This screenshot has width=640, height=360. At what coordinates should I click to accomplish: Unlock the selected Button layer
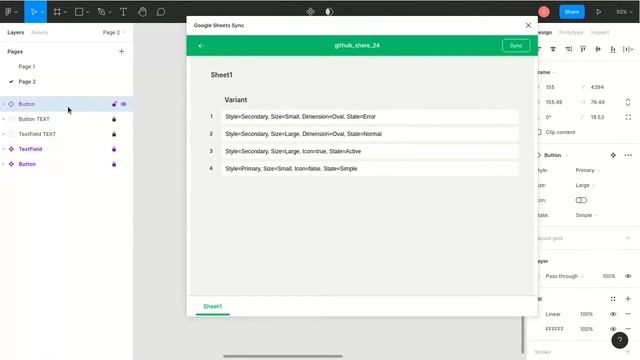(114, 104)
